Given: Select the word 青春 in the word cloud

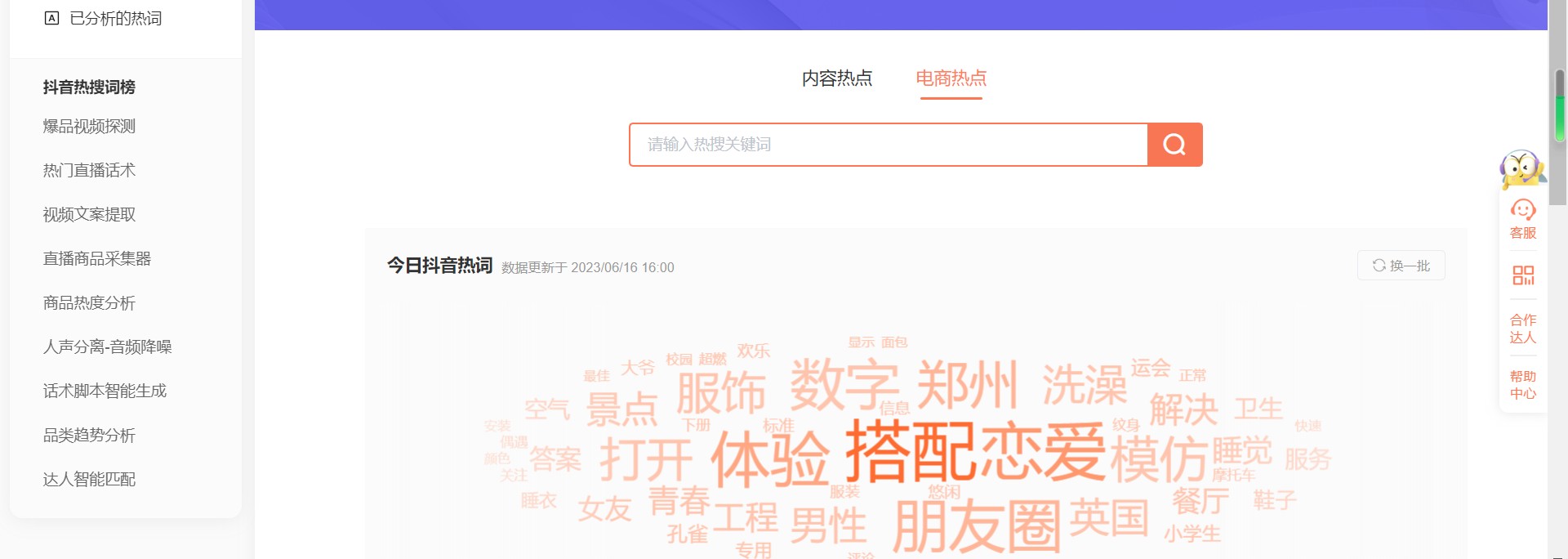Looking at the screenshot, I should pyautogui.click(x=679, y=500).
